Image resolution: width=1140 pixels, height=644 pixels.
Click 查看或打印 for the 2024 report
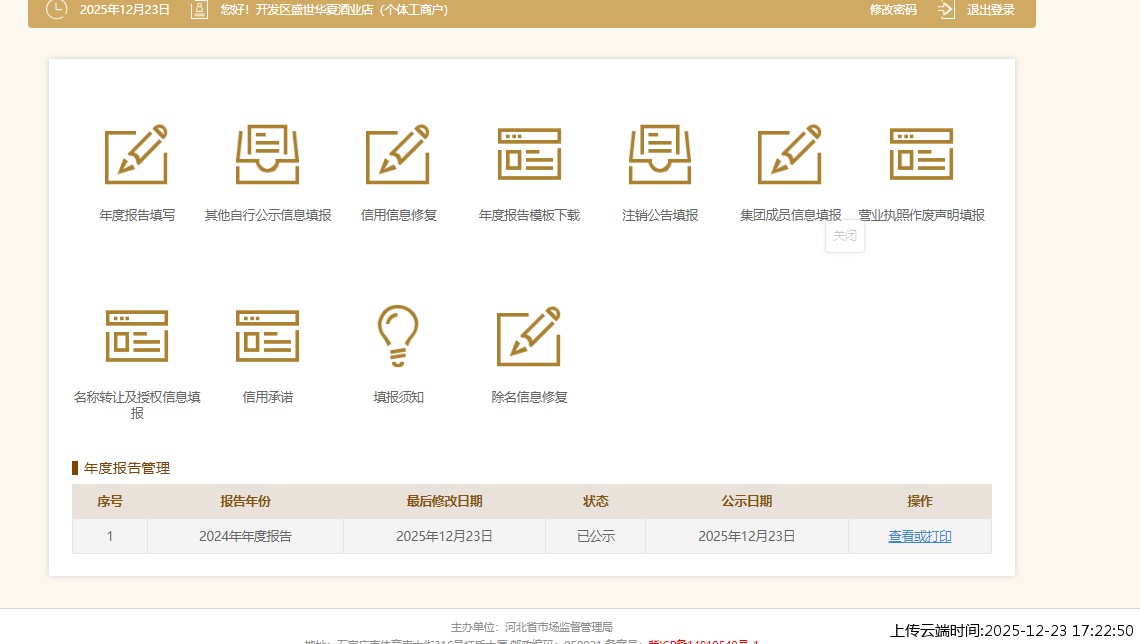tap(919, 536)
